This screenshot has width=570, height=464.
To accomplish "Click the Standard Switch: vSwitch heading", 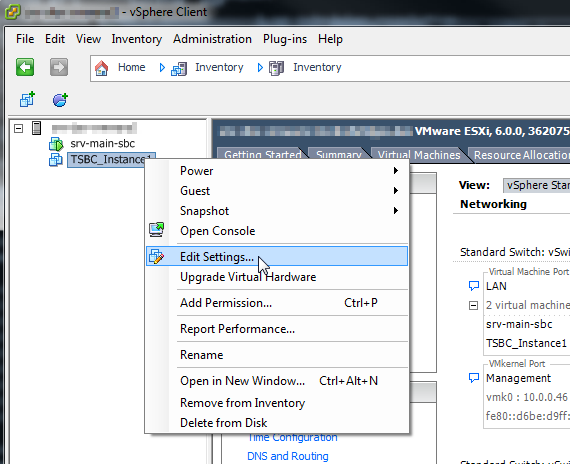I will (515, 252).
